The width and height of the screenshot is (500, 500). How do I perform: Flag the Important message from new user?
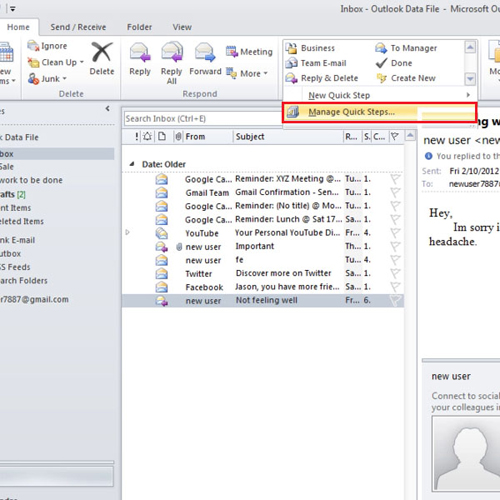(395, 246)
